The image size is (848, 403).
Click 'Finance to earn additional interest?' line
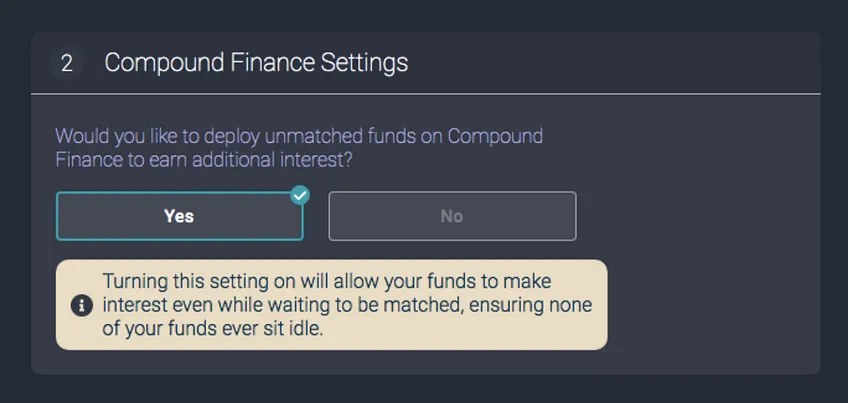[204, 160]
